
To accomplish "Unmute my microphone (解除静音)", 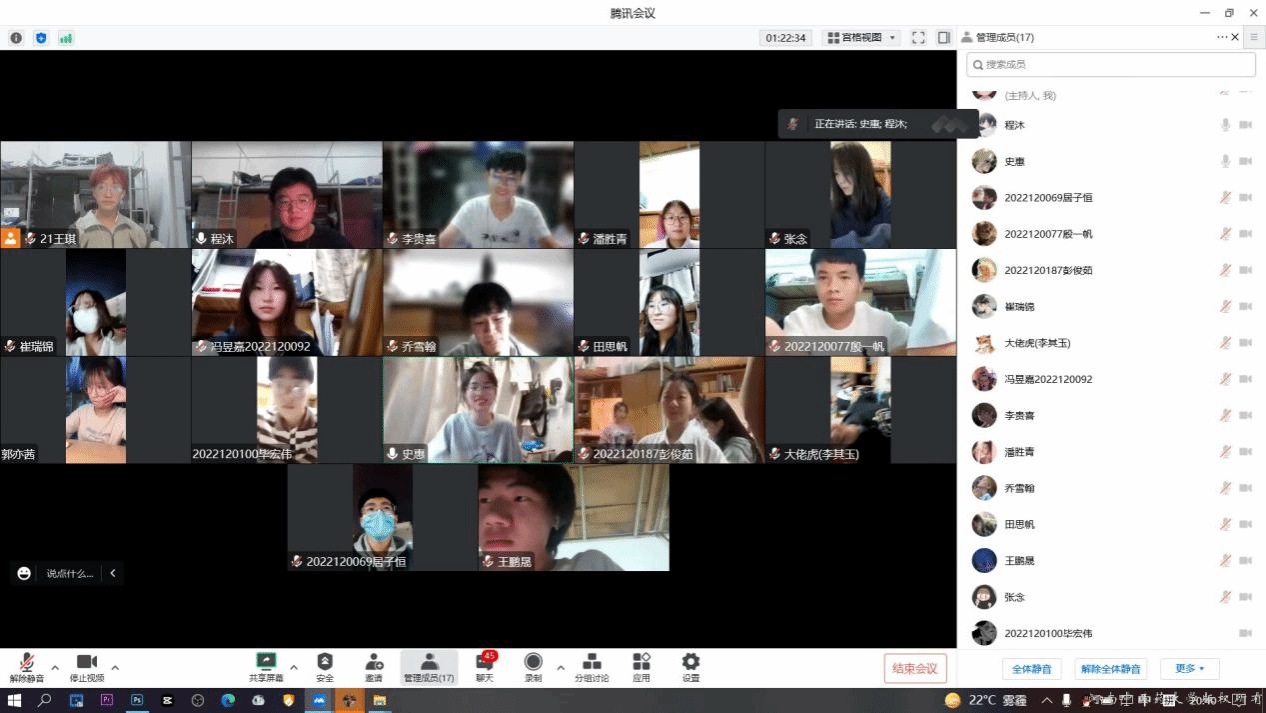I will 27,667.
